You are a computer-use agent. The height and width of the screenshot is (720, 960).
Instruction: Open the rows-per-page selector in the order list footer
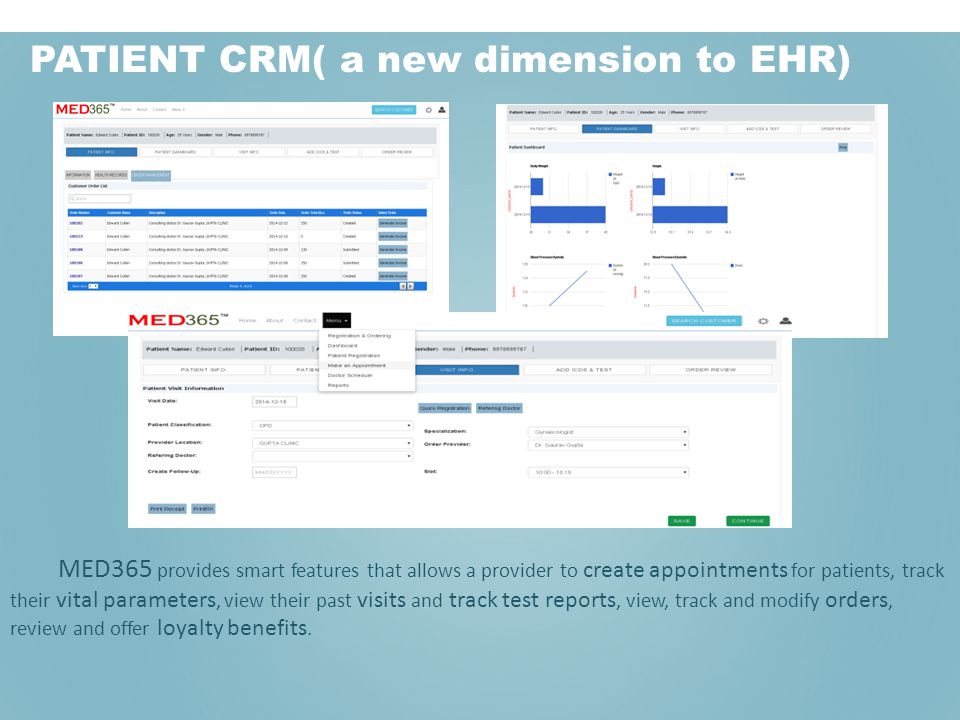click(x=93, y=286)
